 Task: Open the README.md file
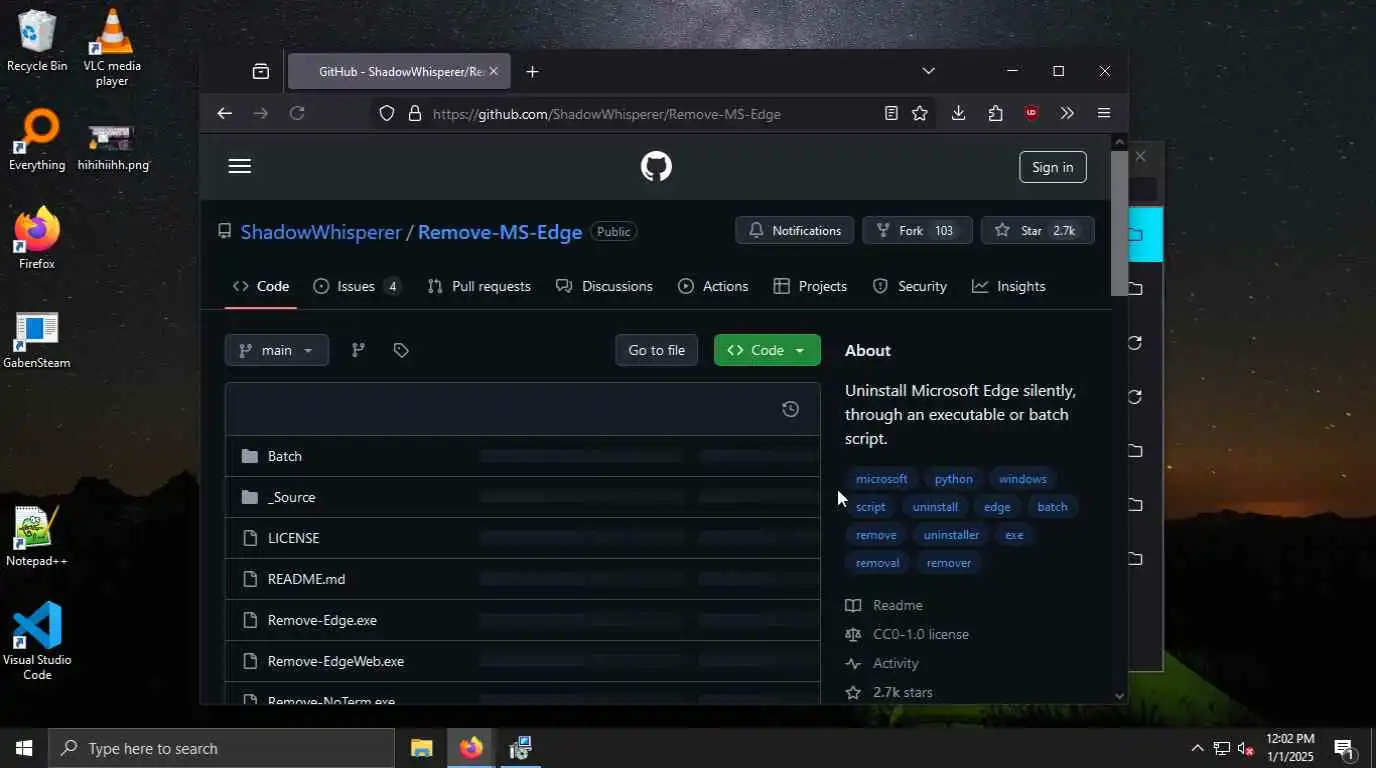coord(306,579)
